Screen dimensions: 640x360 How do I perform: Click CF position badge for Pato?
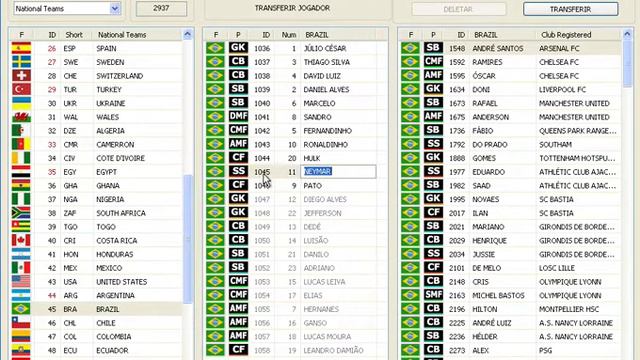click(x=238, y=185)
